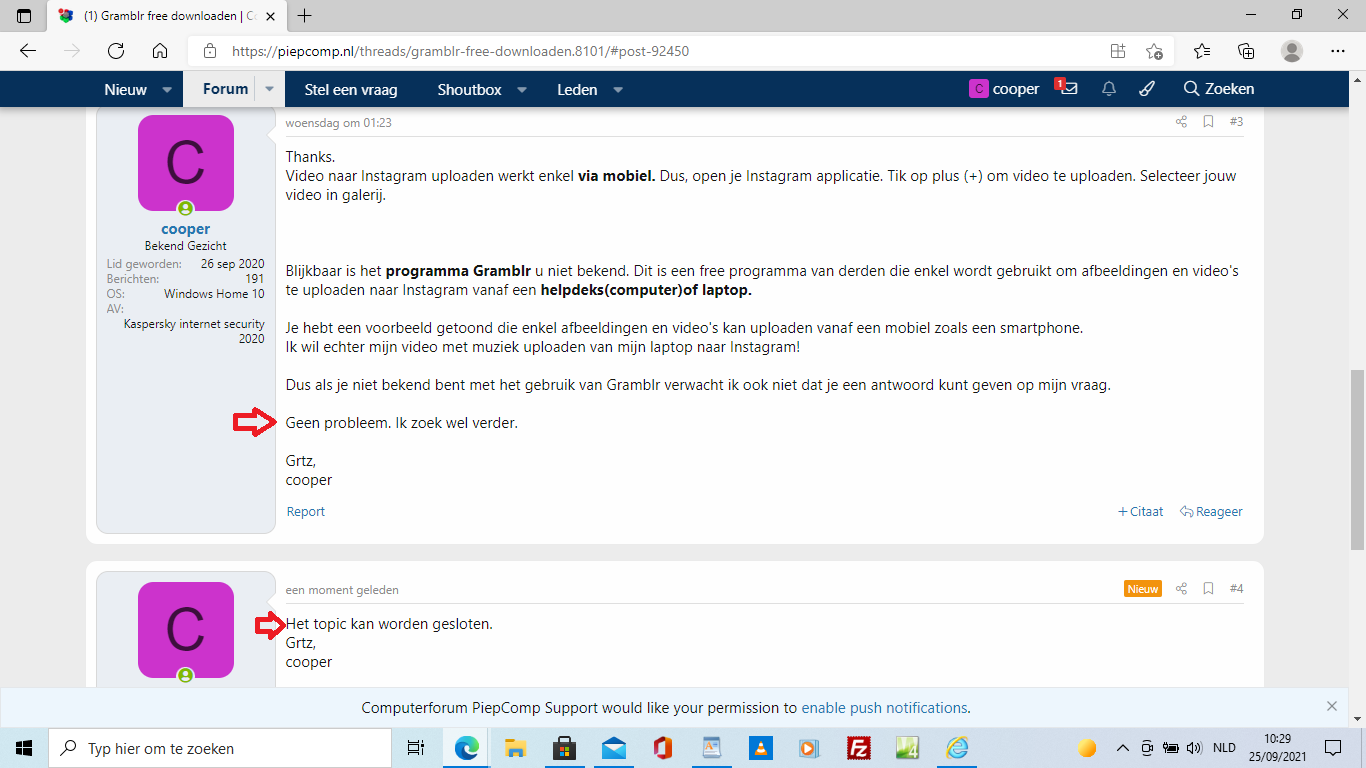Open the Action Center notifications icon
Viewport: 1366px width, 768px height.
click(x=1333, y=748)
